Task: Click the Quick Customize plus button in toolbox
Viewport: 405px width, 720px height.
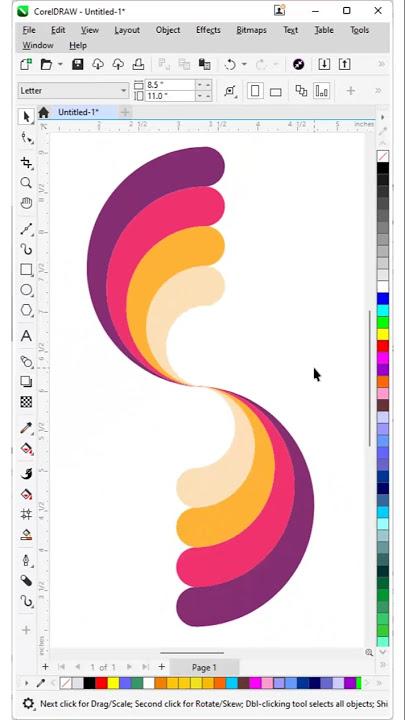Action: 26,630
